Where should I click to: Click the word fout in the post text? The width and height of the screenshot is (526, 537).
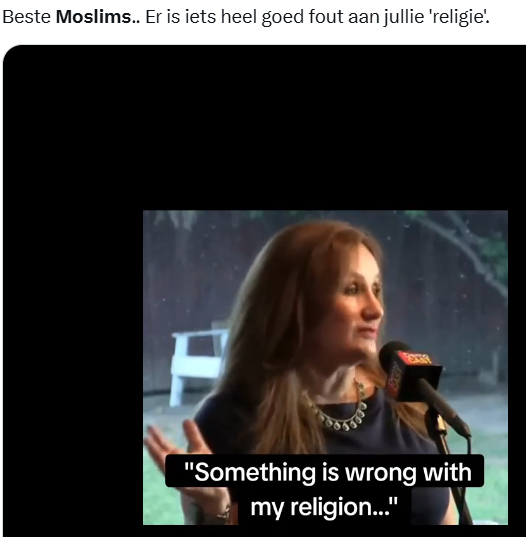point(326,17)
